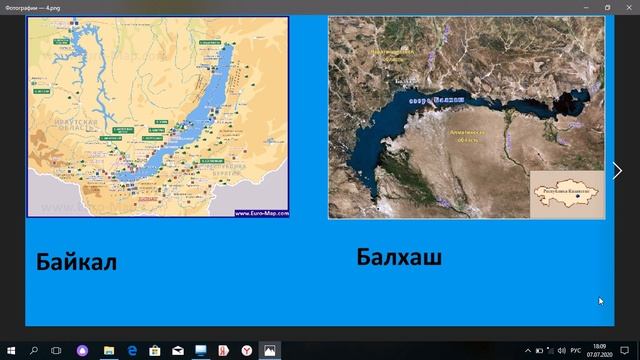
Task: Open the clock and calendar flyout
Action: pos(599,351)
